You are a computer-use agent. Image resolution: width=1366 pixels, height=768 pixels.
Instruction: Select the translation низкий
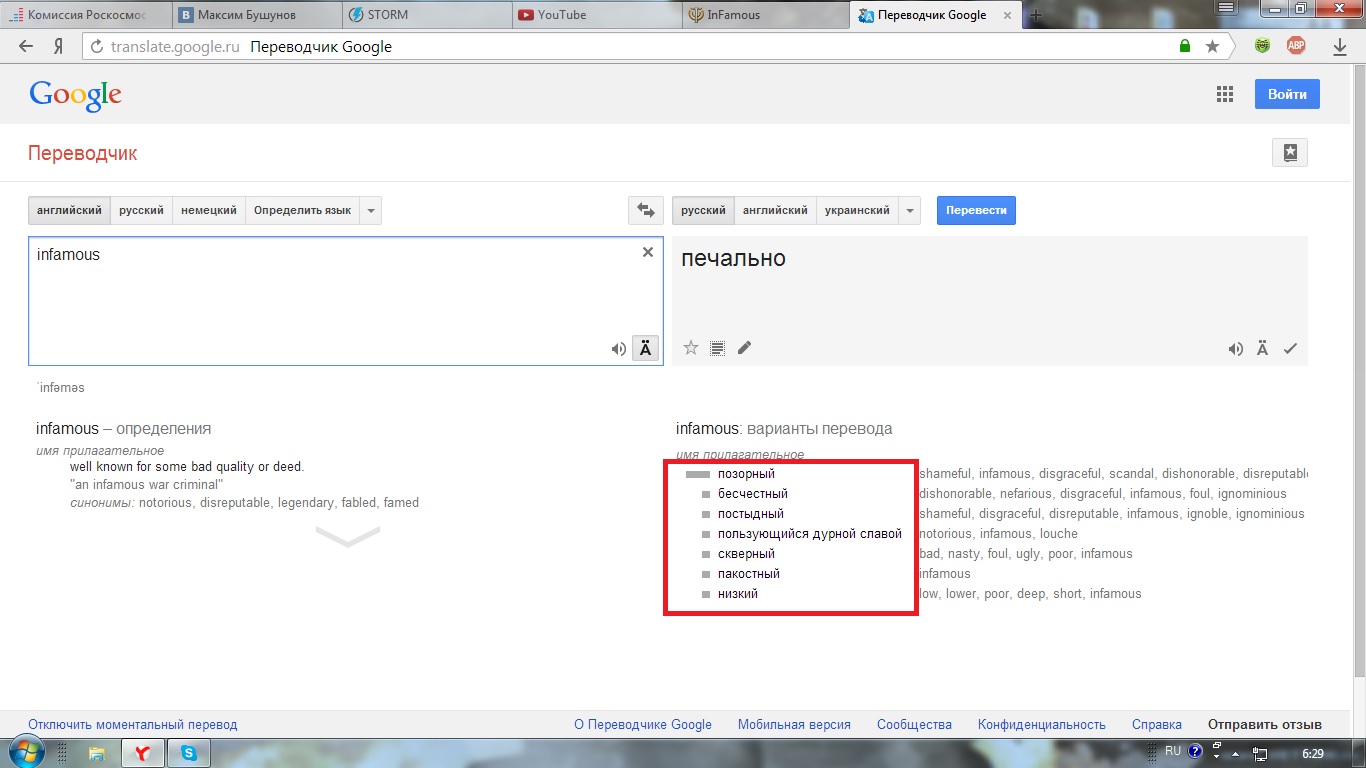pyautogui.click(x=738, y=594)
